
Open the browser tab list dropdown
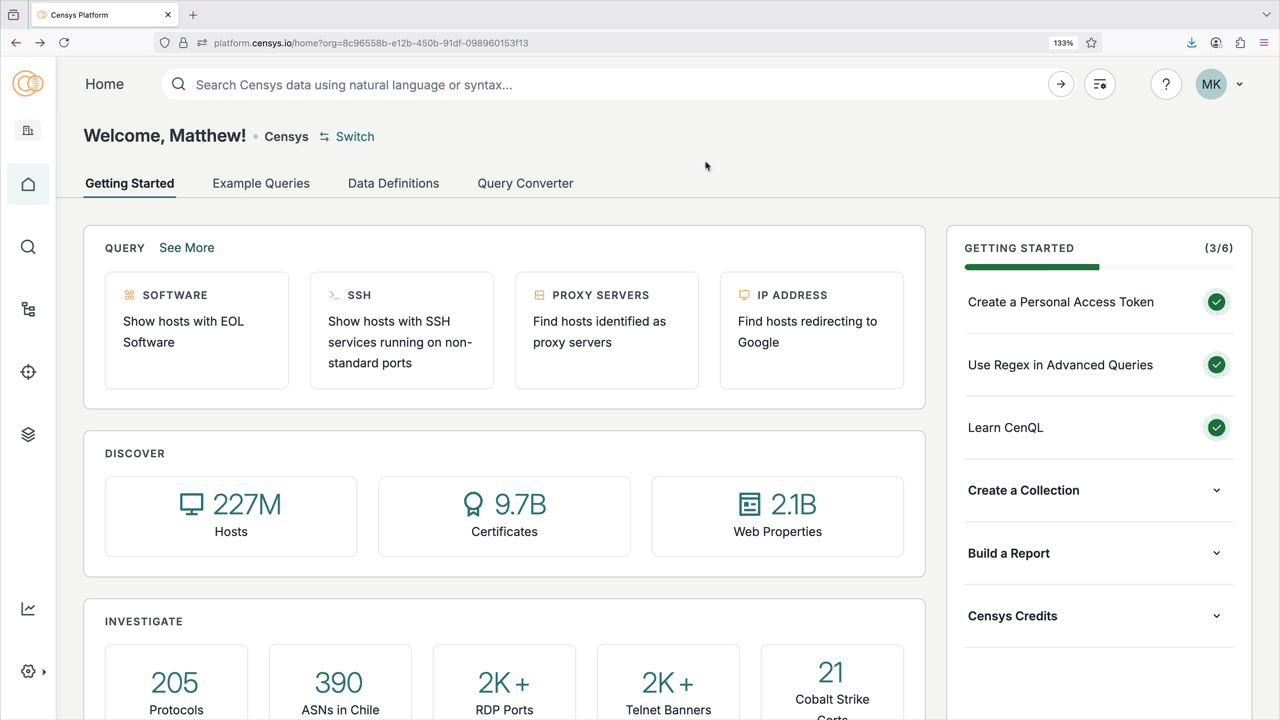click(1267, 15)
